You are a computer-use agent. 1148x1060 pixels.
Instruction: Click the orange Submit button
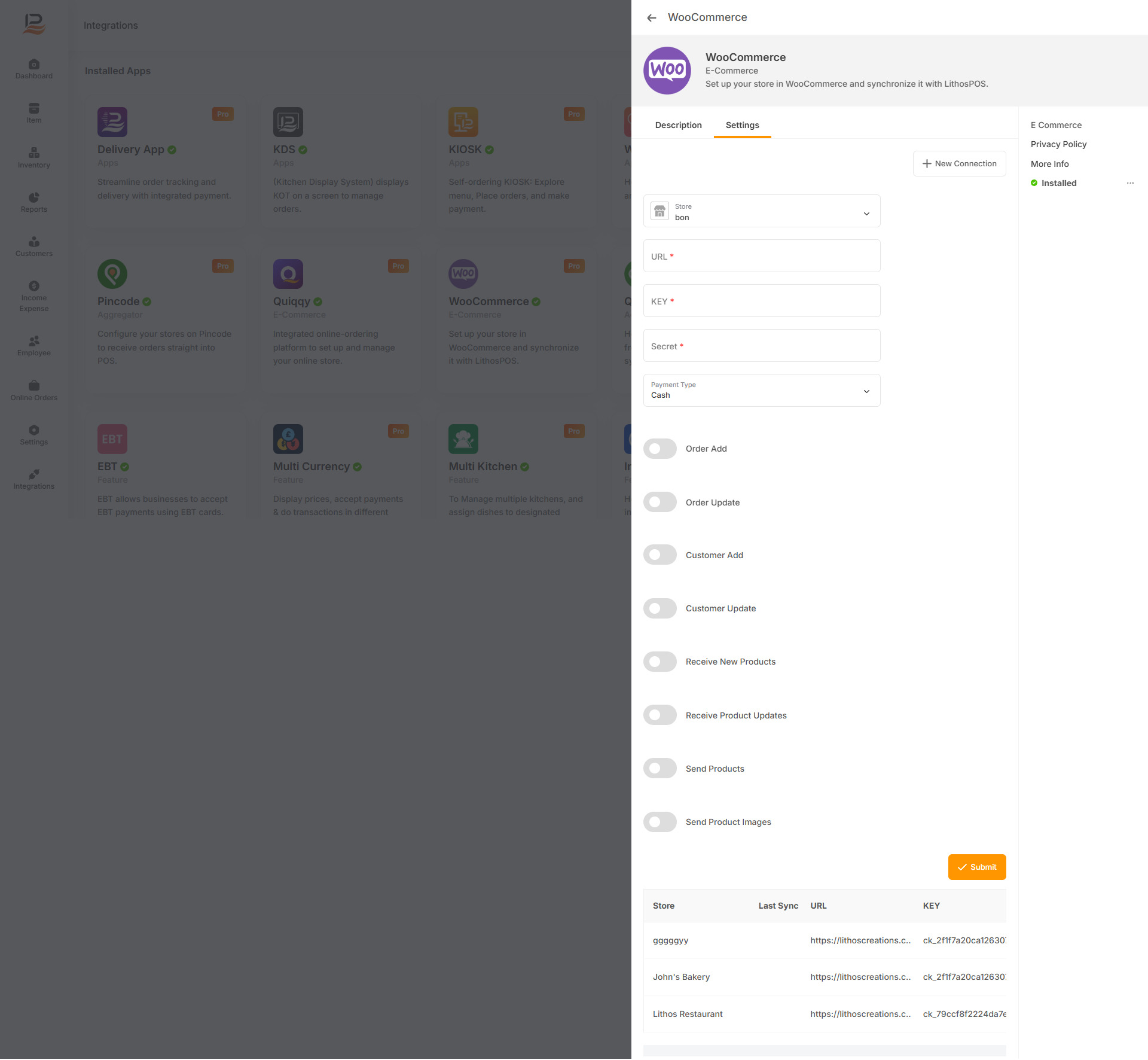coord(977,867)
